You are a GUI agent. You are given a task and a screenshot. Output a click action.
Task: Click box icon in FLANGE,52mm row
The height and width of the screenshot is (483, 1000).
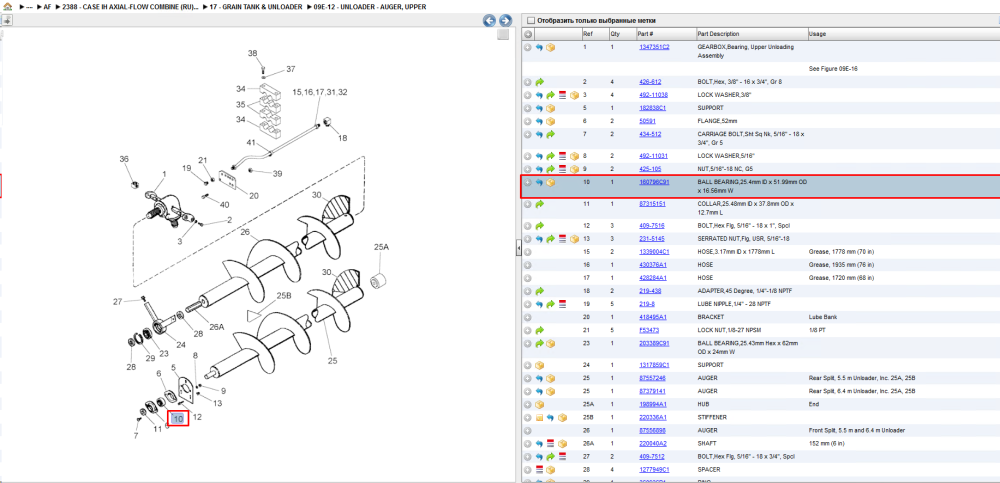click(550, 121)
